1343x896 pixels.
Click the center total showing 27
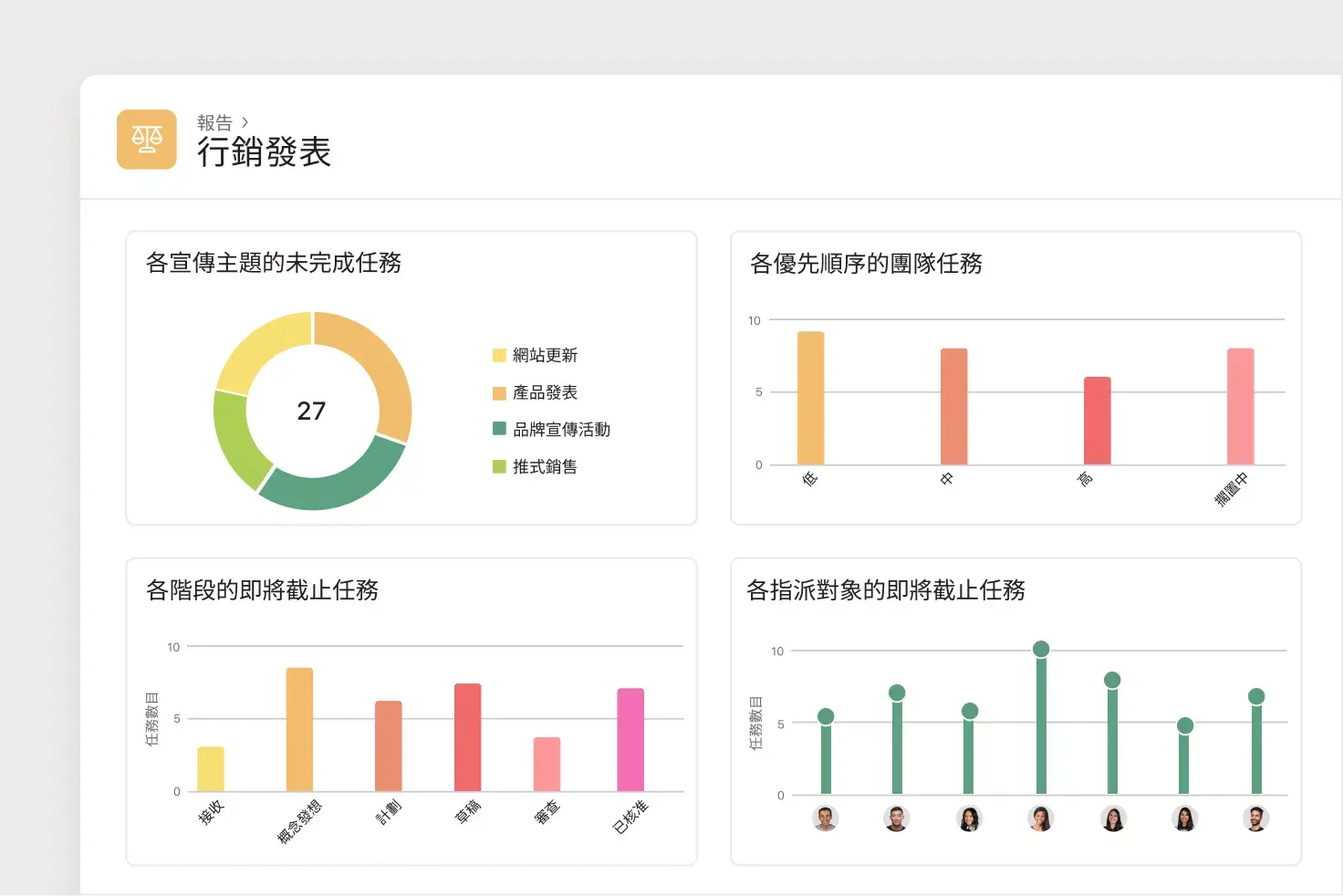[312, 412]
